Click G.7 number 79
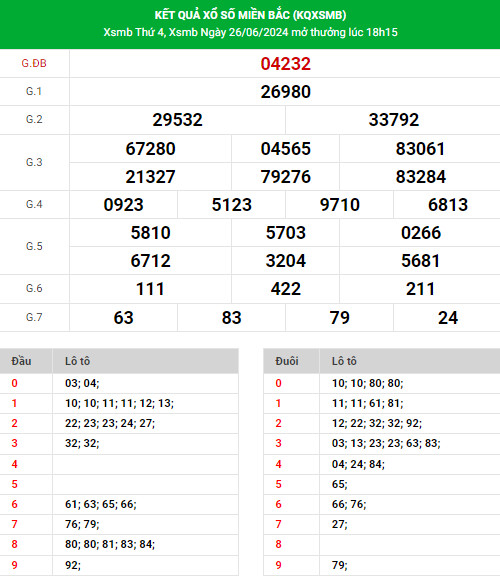500x576 pixels. 339,318
